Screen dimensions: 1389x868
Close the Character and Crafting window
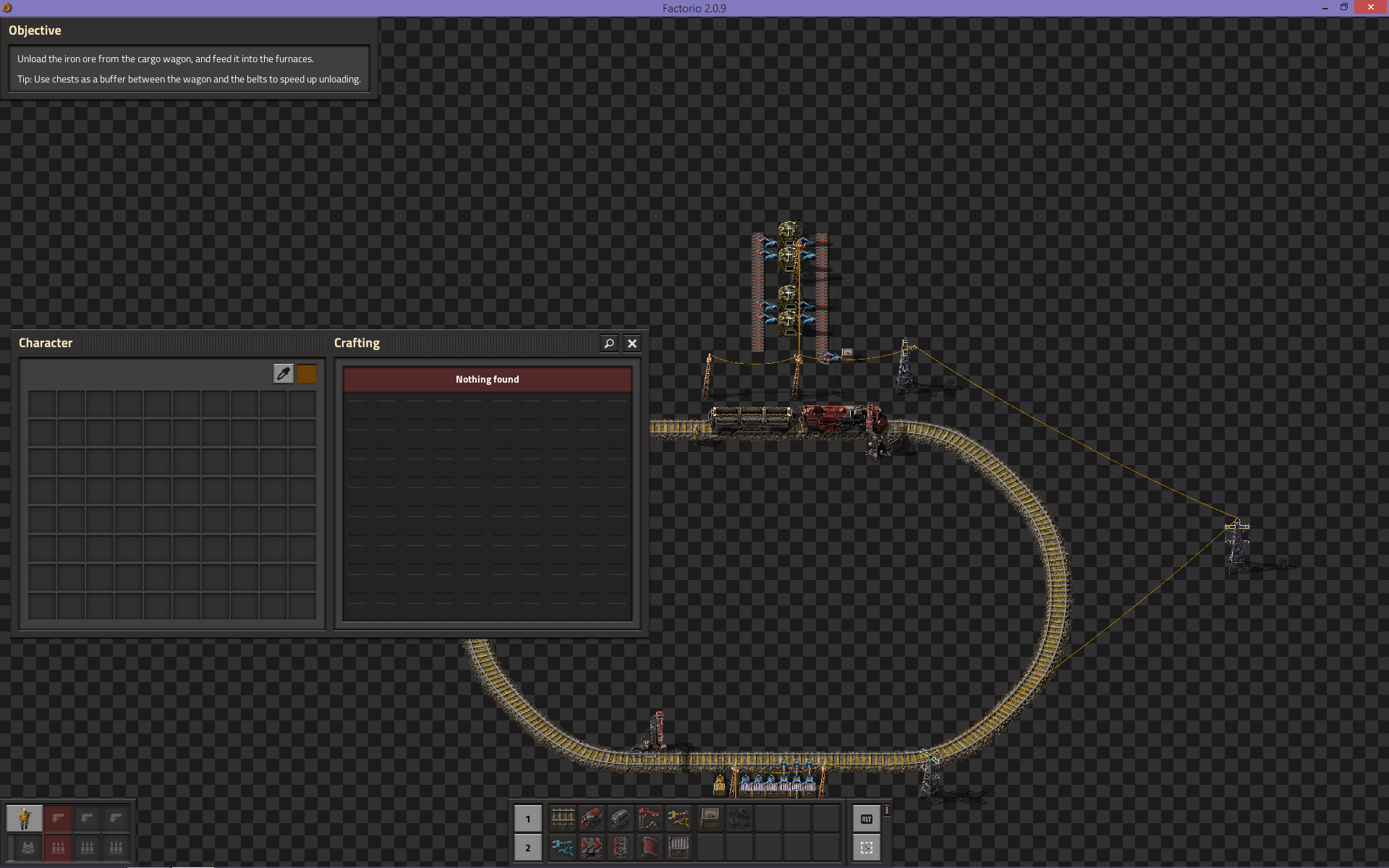coord(632,343)
